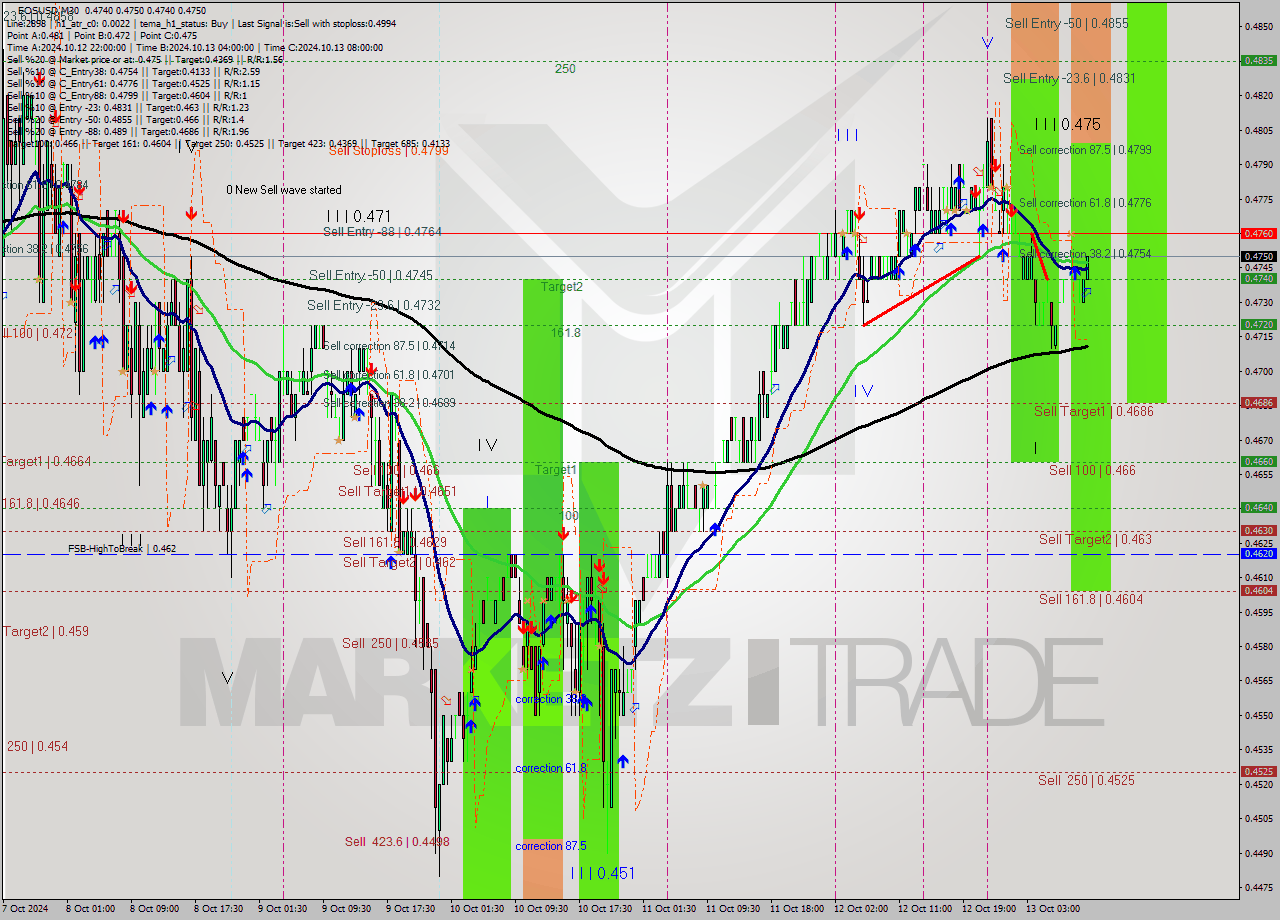
Task: Select the black 'I V' wave label above Target1
Action: point(487,444)
